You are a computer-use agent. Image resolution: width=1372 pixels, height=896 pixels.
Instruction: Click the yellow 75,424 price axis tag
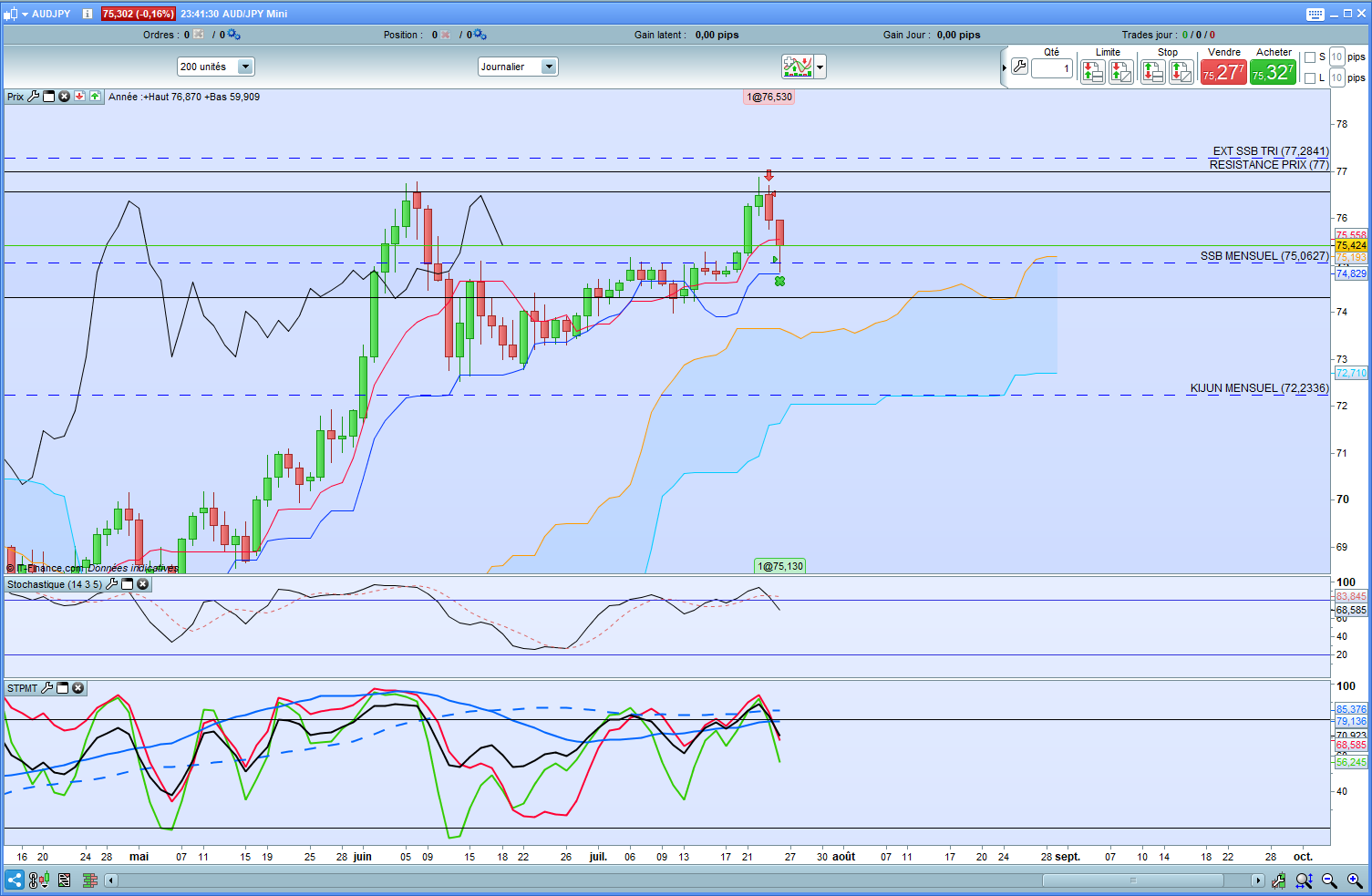click(1351, 245)
